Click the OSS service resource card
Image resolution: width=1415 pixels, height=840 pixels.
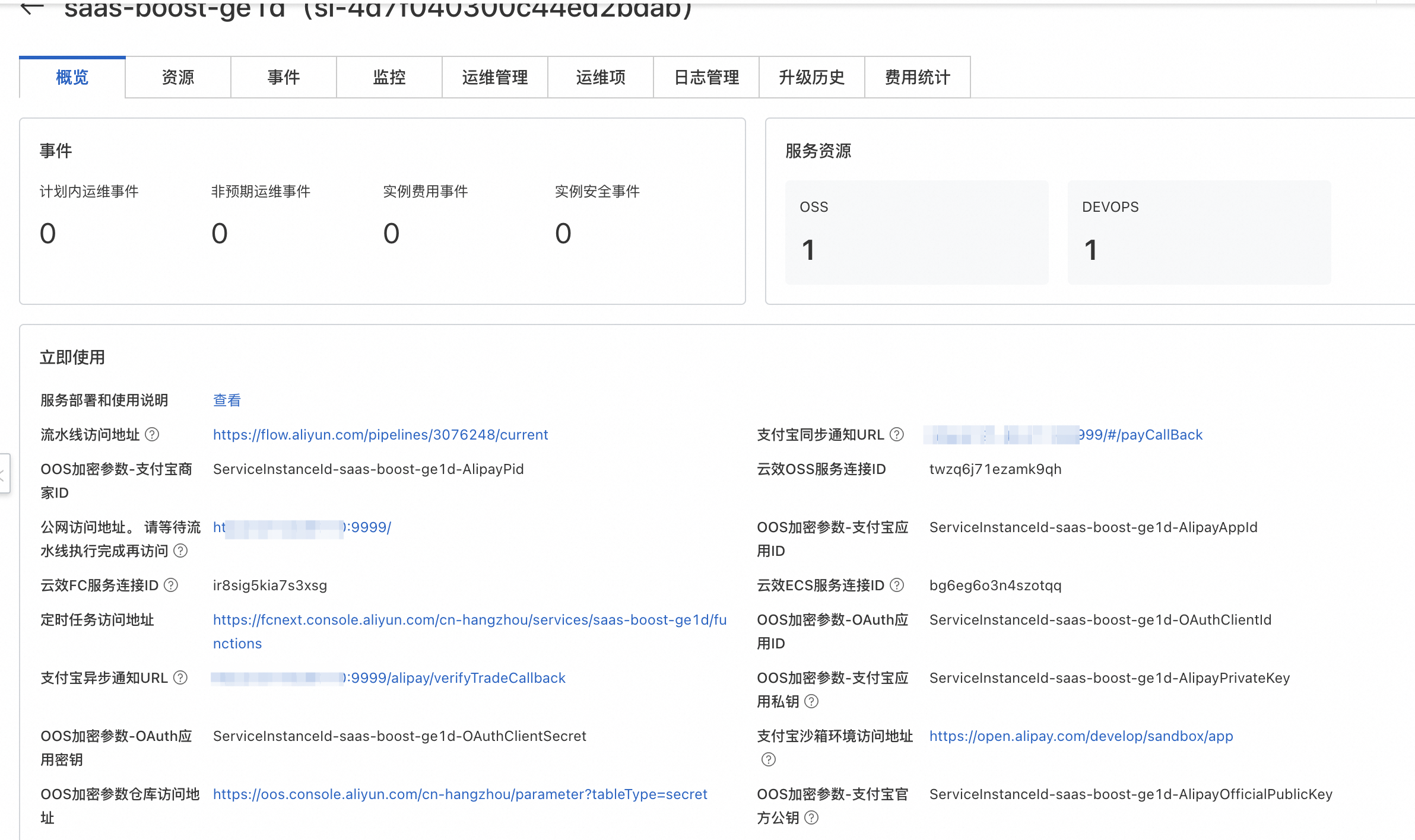click(916, 232)
